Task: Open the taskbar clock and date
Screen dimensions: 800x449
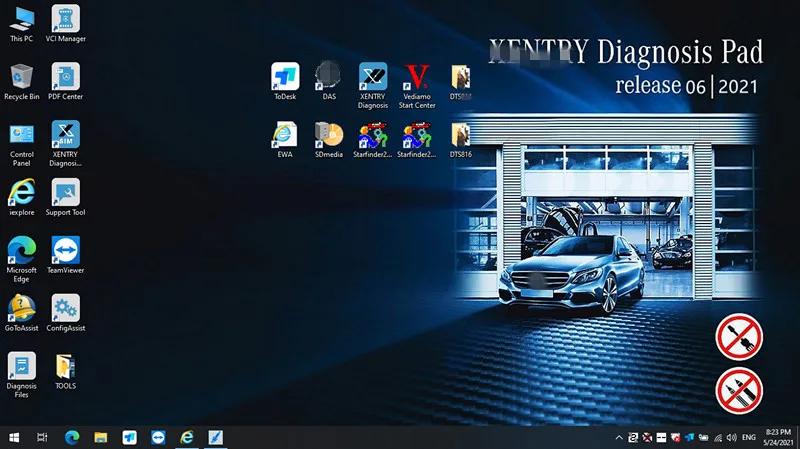Action: point(778,437)
